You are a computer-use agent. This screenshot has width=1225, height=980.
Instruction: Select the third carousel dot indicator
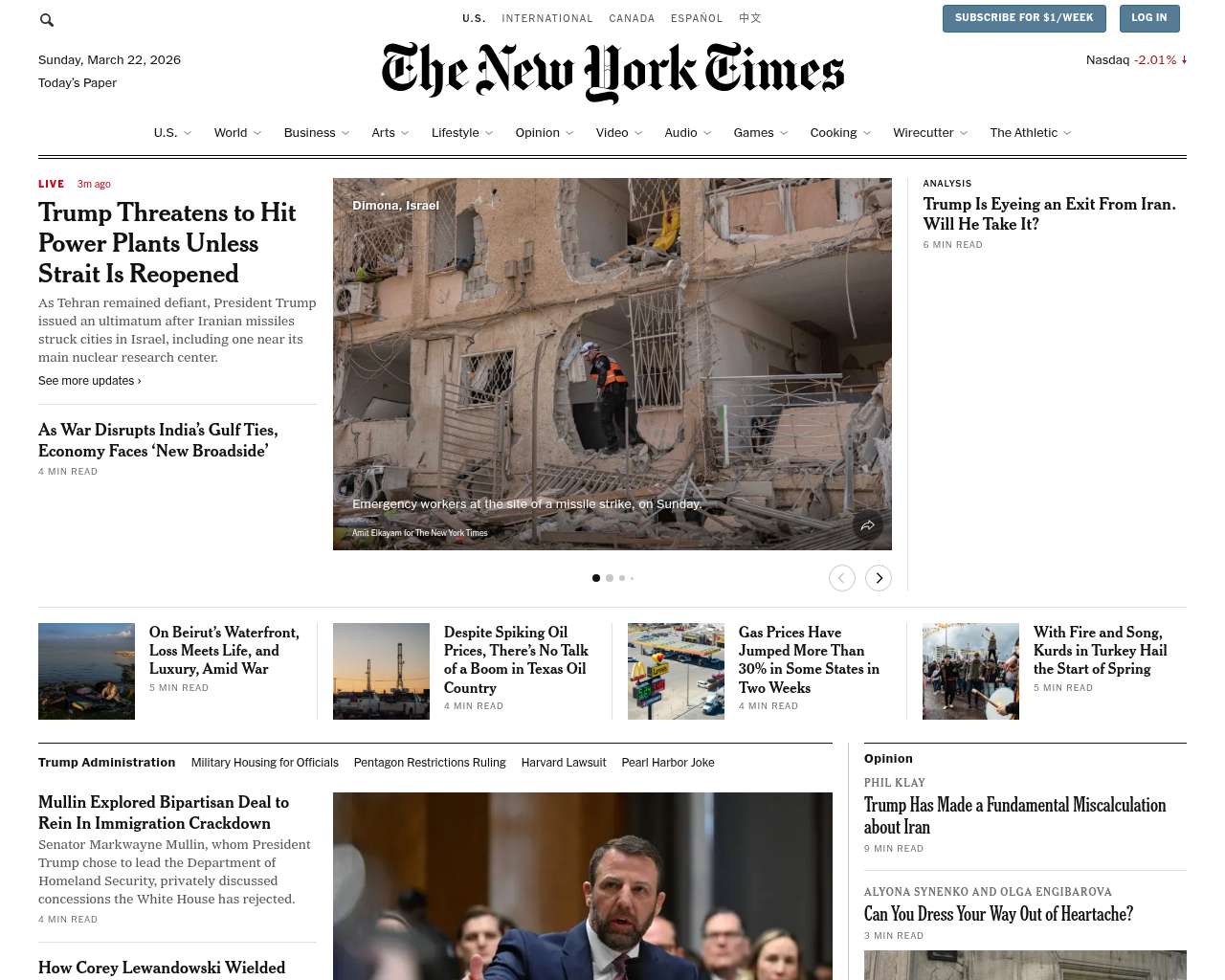pyautogui.click(x=622, y=578)
